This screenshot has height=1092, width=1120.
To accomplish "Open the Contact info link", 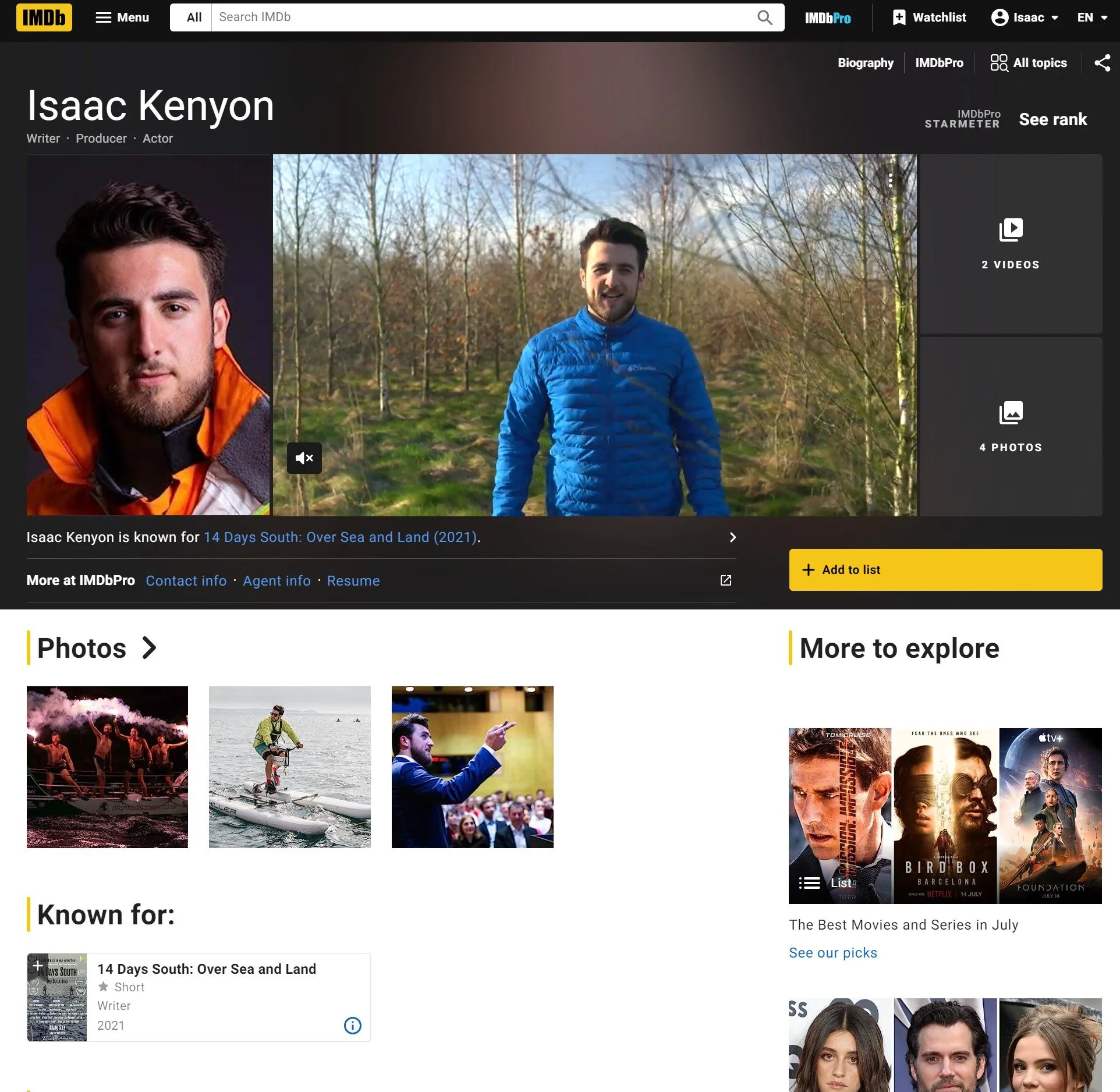I will [x=186, y=581].
